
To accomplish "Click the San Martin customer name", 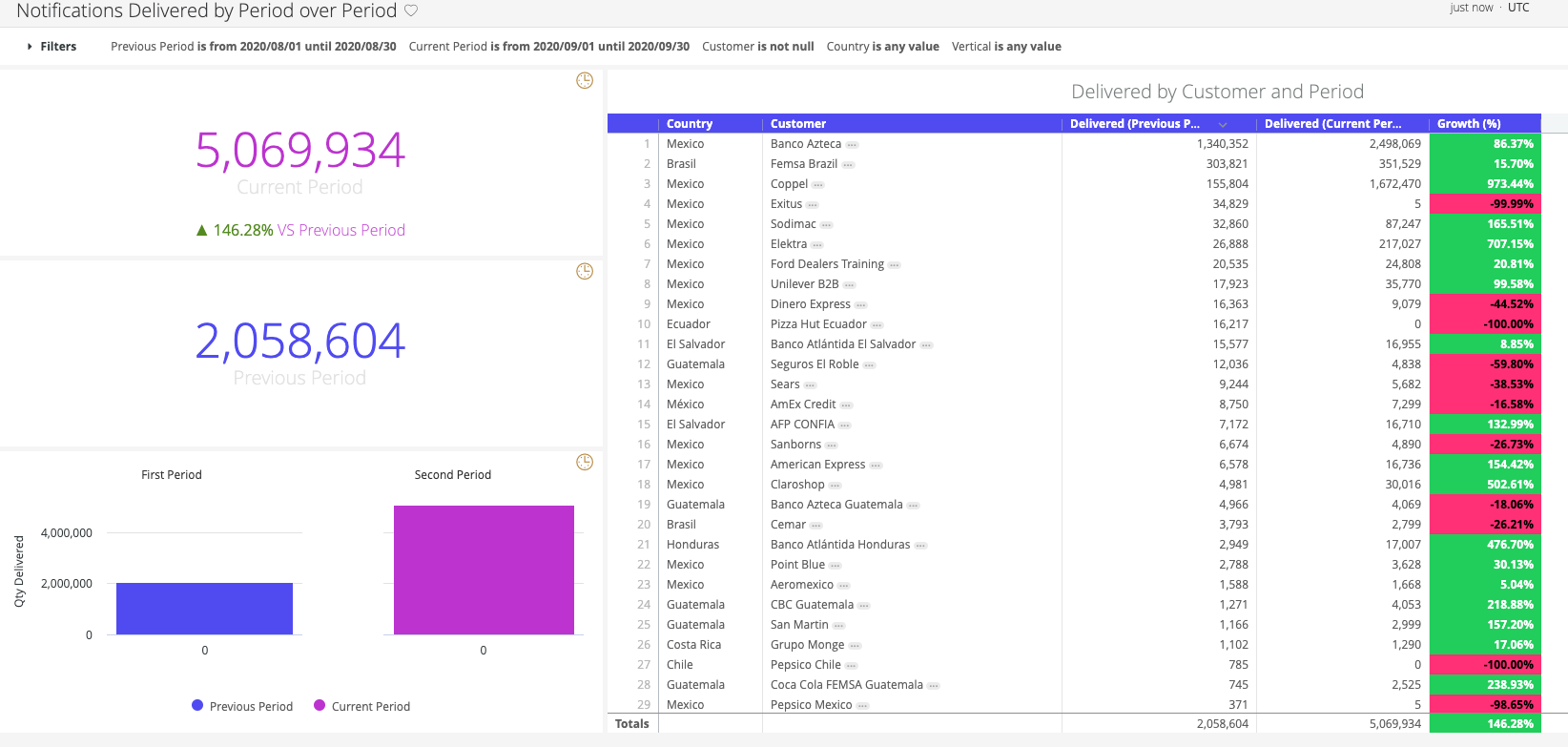I will [799, 625].
